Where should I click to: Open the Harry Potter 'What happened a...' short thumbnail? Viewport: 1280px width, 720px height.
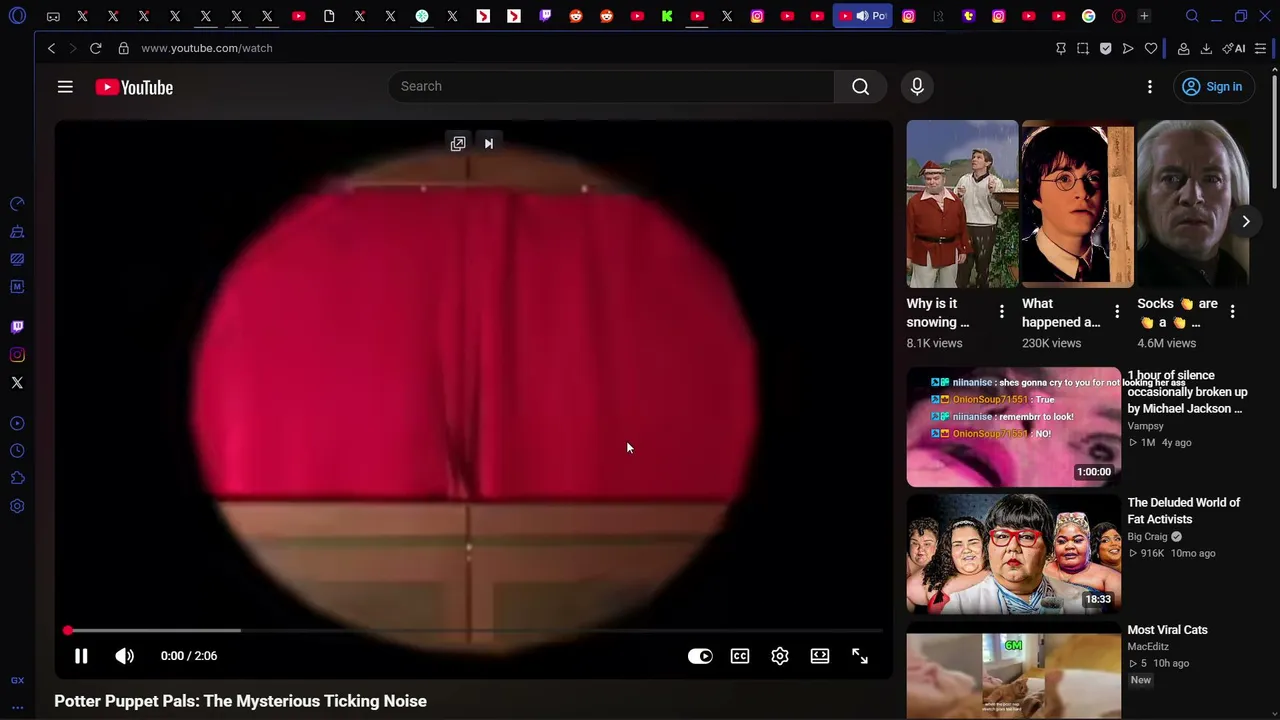coord(1077,204)
